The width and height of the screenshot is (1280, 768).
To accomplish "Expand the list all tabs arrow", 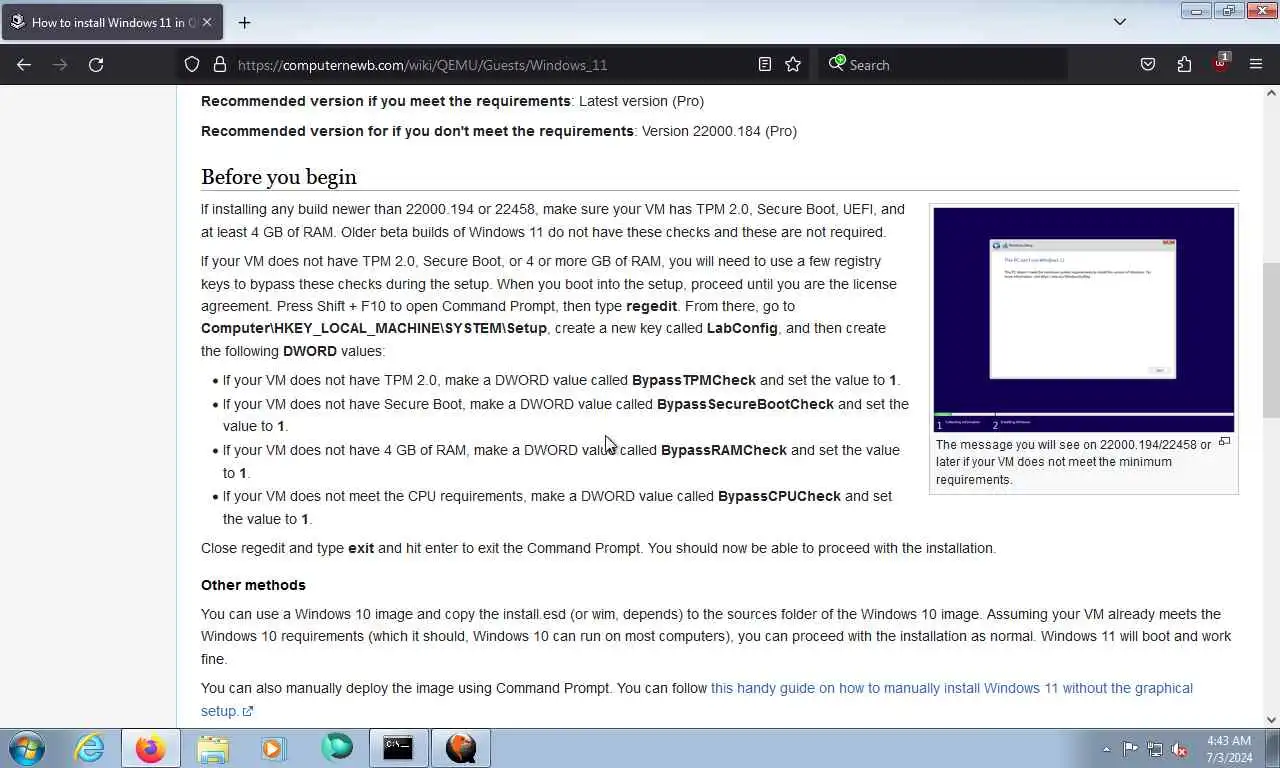I will 1120,22.
